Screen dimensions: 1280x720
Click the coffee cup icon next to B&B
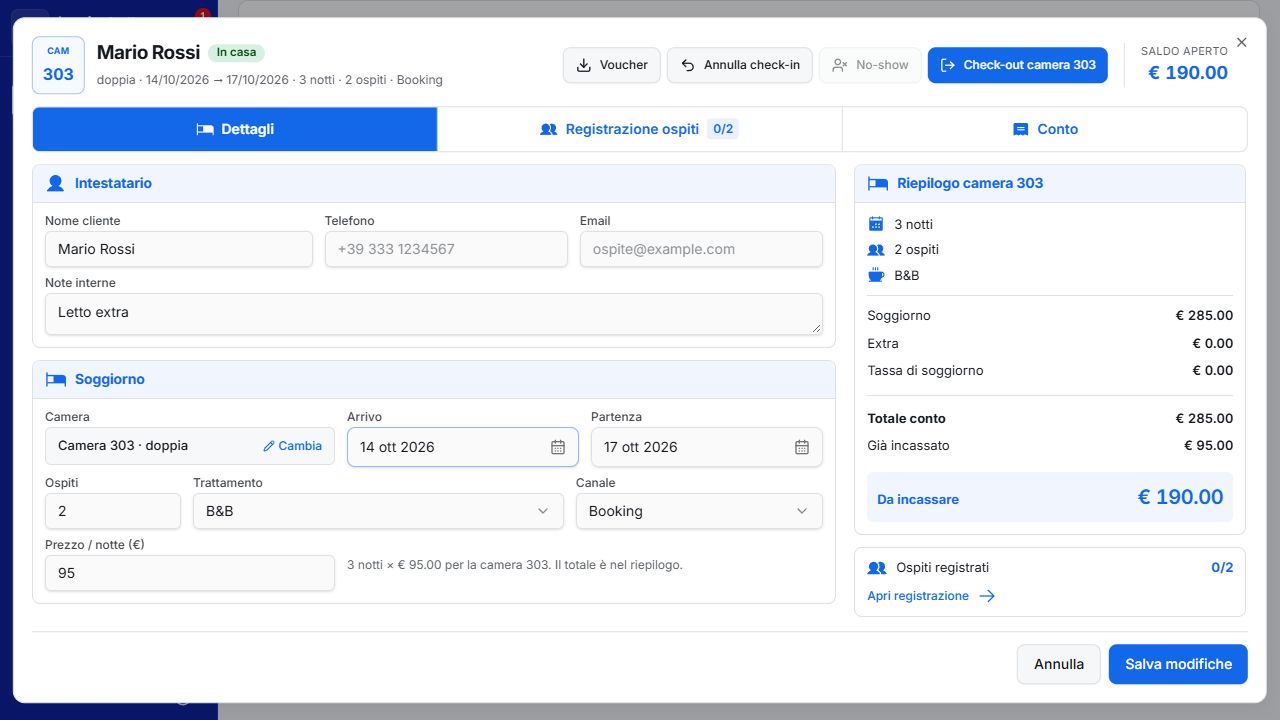click(x=876, y=275)
